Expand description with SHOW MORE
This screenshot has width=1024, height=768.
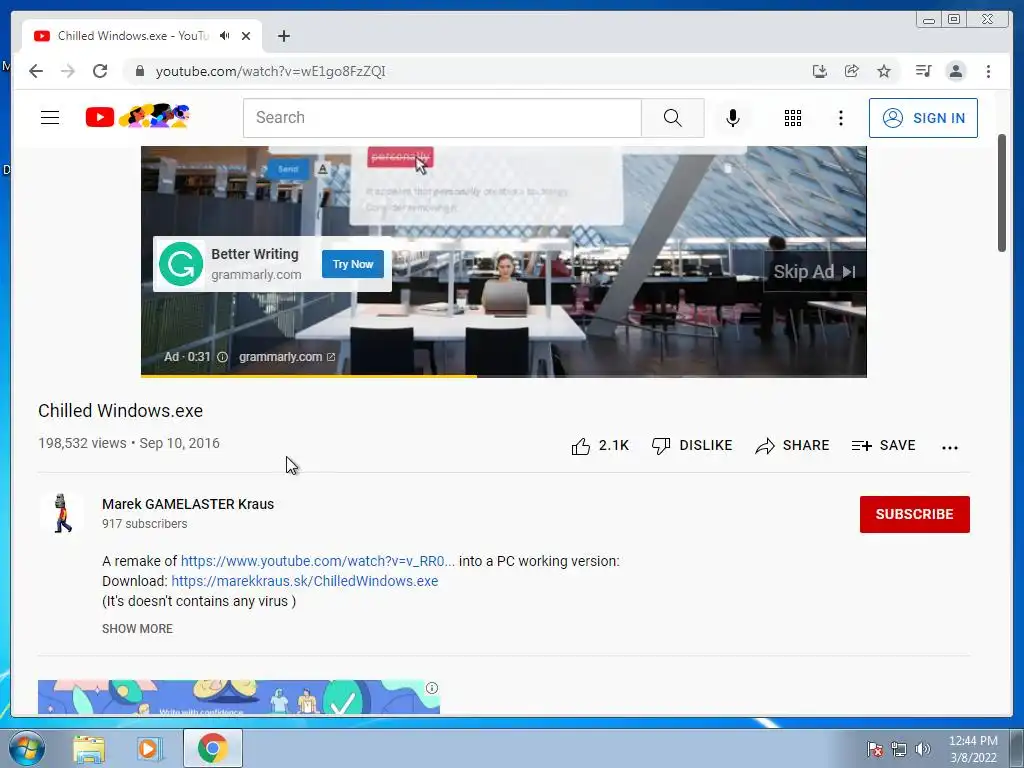tap(137, 629)
